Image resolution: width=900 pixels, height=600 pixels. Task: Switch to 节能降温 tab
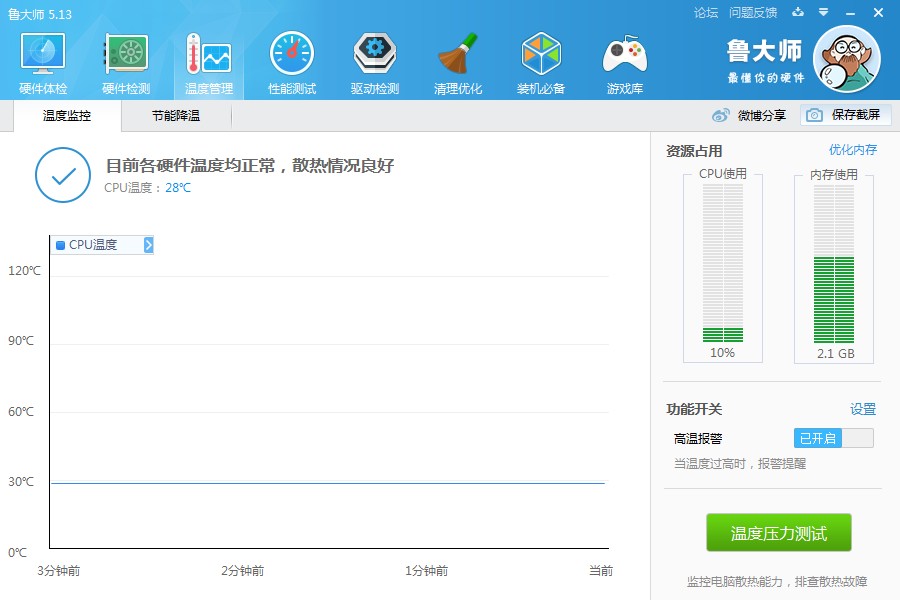click(176, 115)
